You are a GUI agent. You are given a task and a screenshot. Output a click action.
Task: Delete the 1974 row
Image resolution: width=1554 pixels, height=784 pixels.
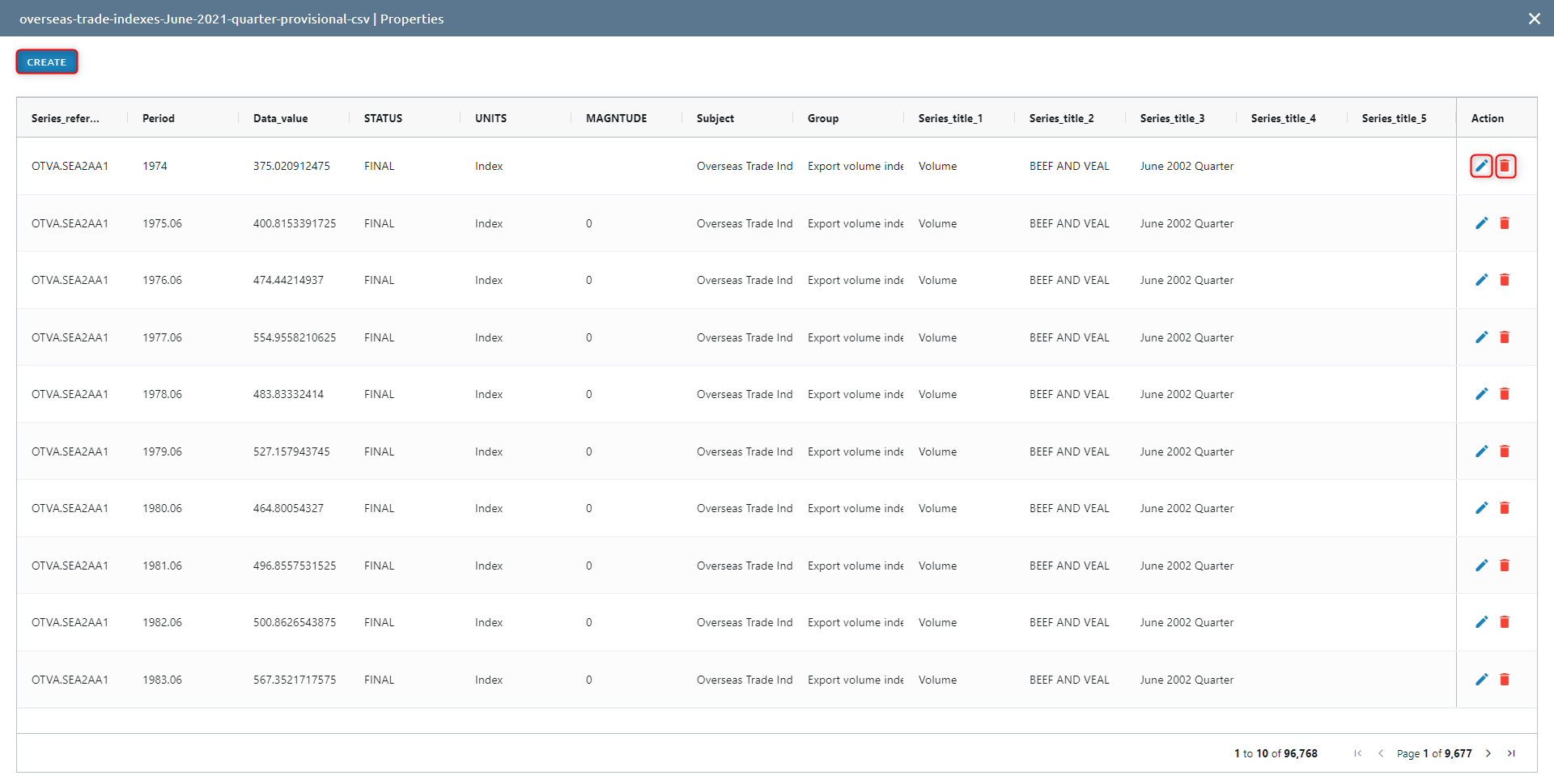[1505, 166]
